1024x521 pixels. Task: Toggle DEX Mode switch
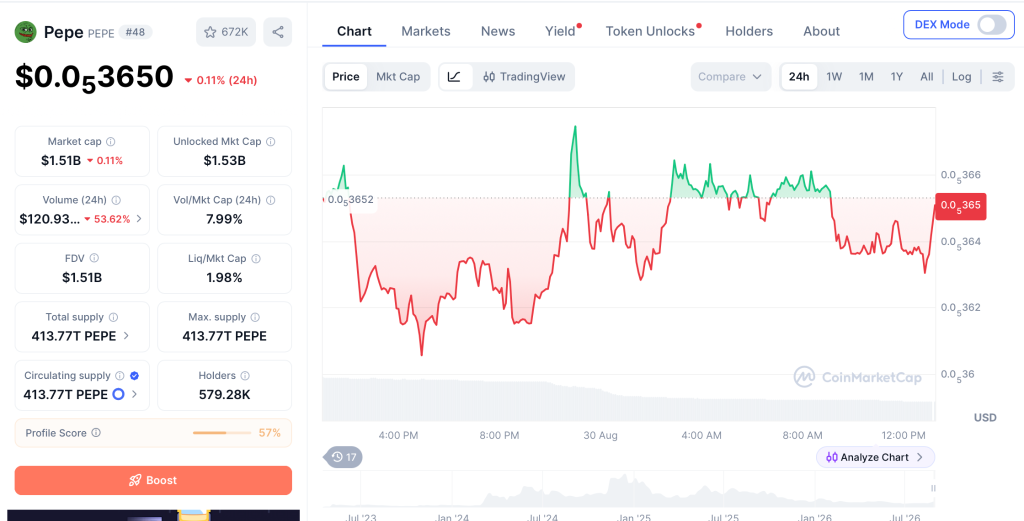pyautogui.click(x=992, y=25)
